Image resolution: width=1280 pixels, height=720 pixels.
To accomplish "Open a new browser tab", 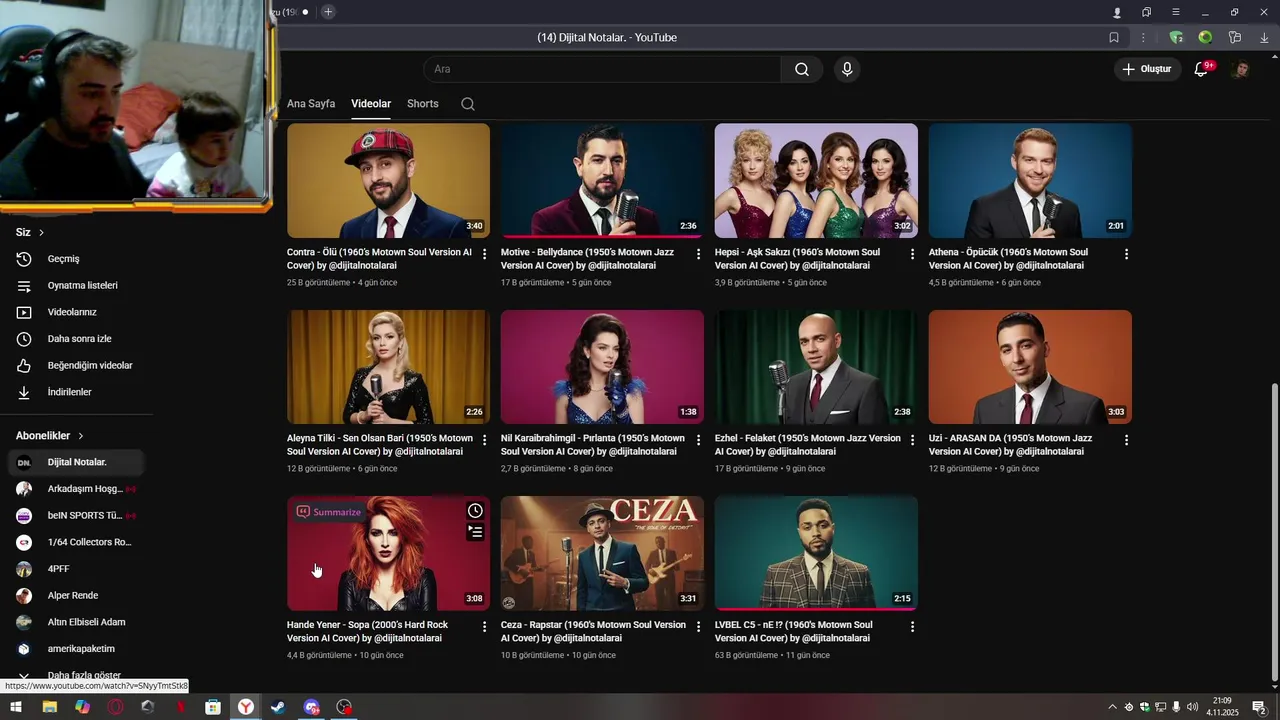I will coord(328,12).
